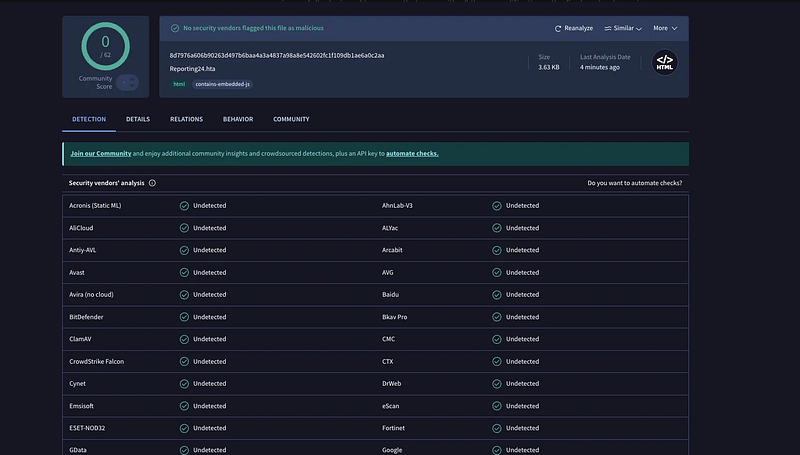Viewport: 800px width, 455px height.
Task: Click the Avira (no cloud) check icon
Action: coord(184,294)
